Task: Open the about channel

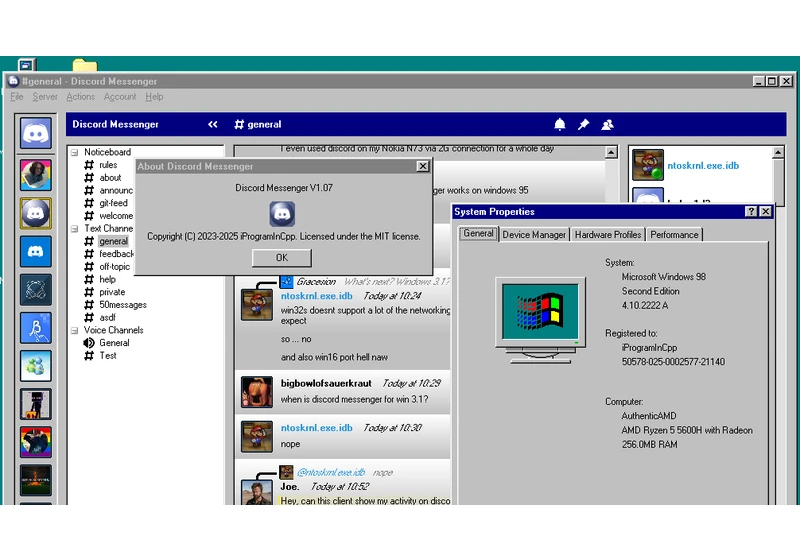Action: click(x=110, y=177)
